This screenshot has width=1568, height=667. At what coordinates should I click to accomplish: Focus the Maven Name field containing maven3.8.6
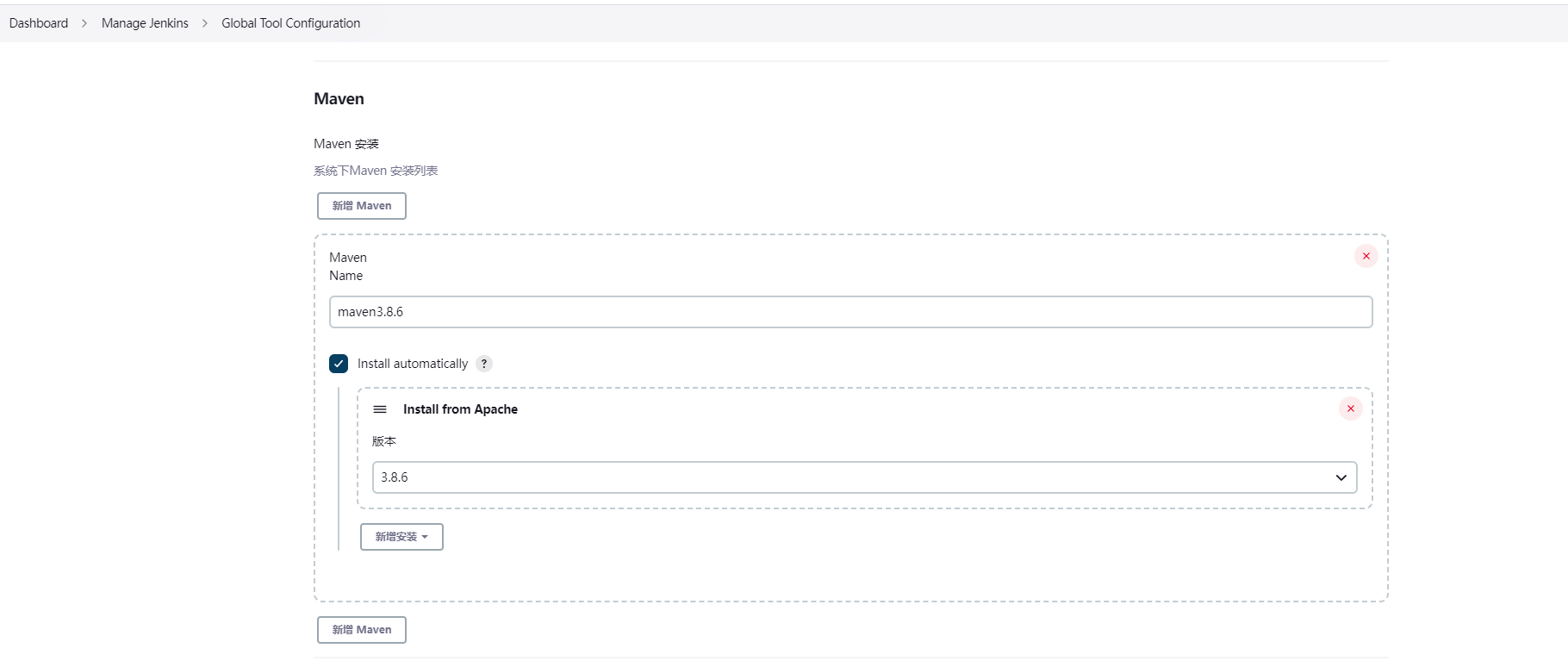pyautogui.click(x=850, y=312)
